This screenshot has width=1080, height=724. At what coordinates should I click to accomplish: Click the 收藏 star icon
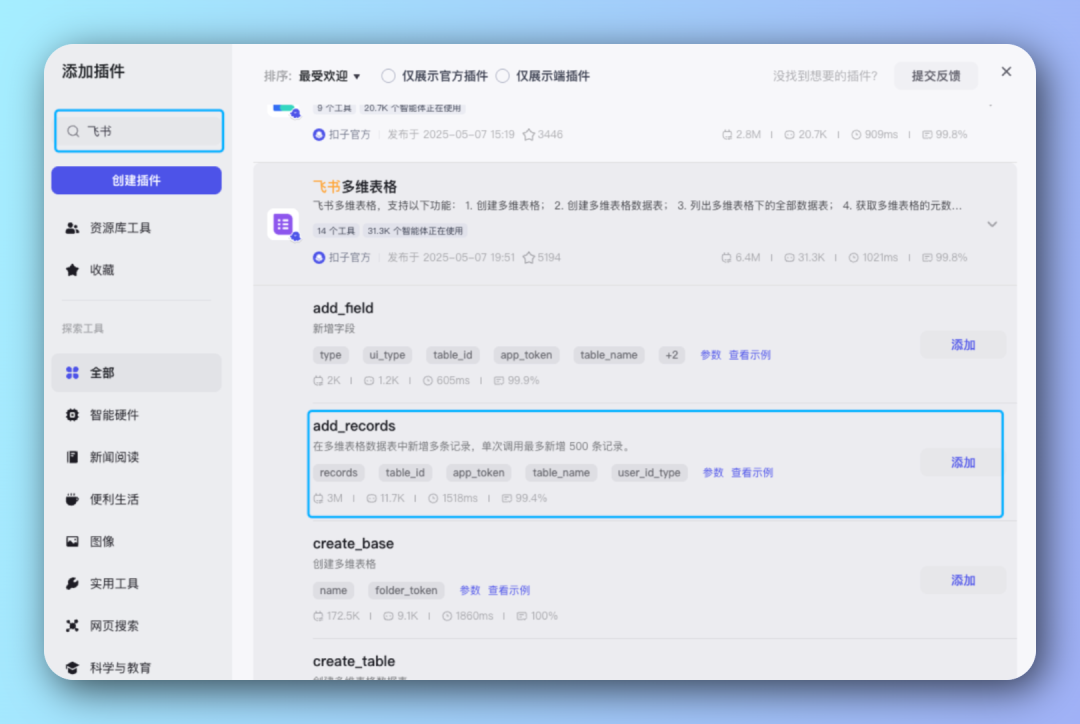[72, 270]
